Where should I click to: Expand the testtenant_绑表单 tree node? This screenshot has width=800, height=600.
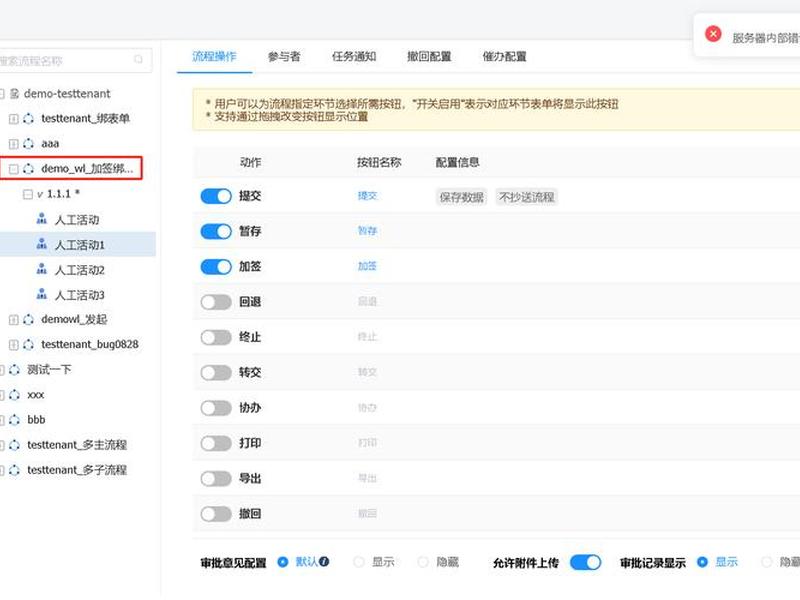click(14, 119)
